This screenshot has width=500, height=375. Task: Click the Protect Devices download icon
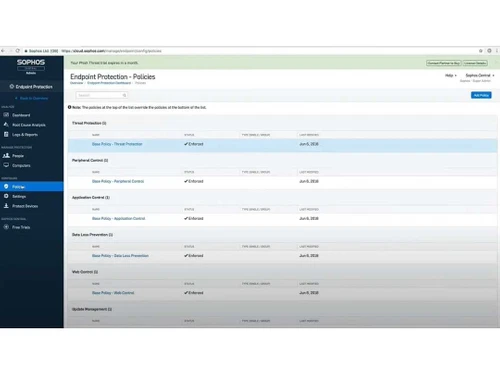tap(6, 206)
